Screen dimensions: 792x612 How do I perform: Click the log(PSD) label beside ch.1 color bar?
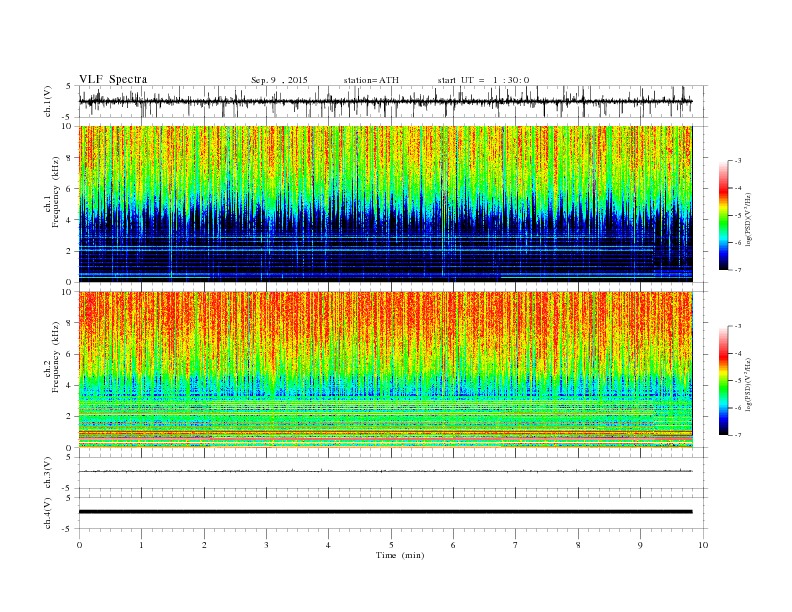pyautogui.click(x=749, y=219)
